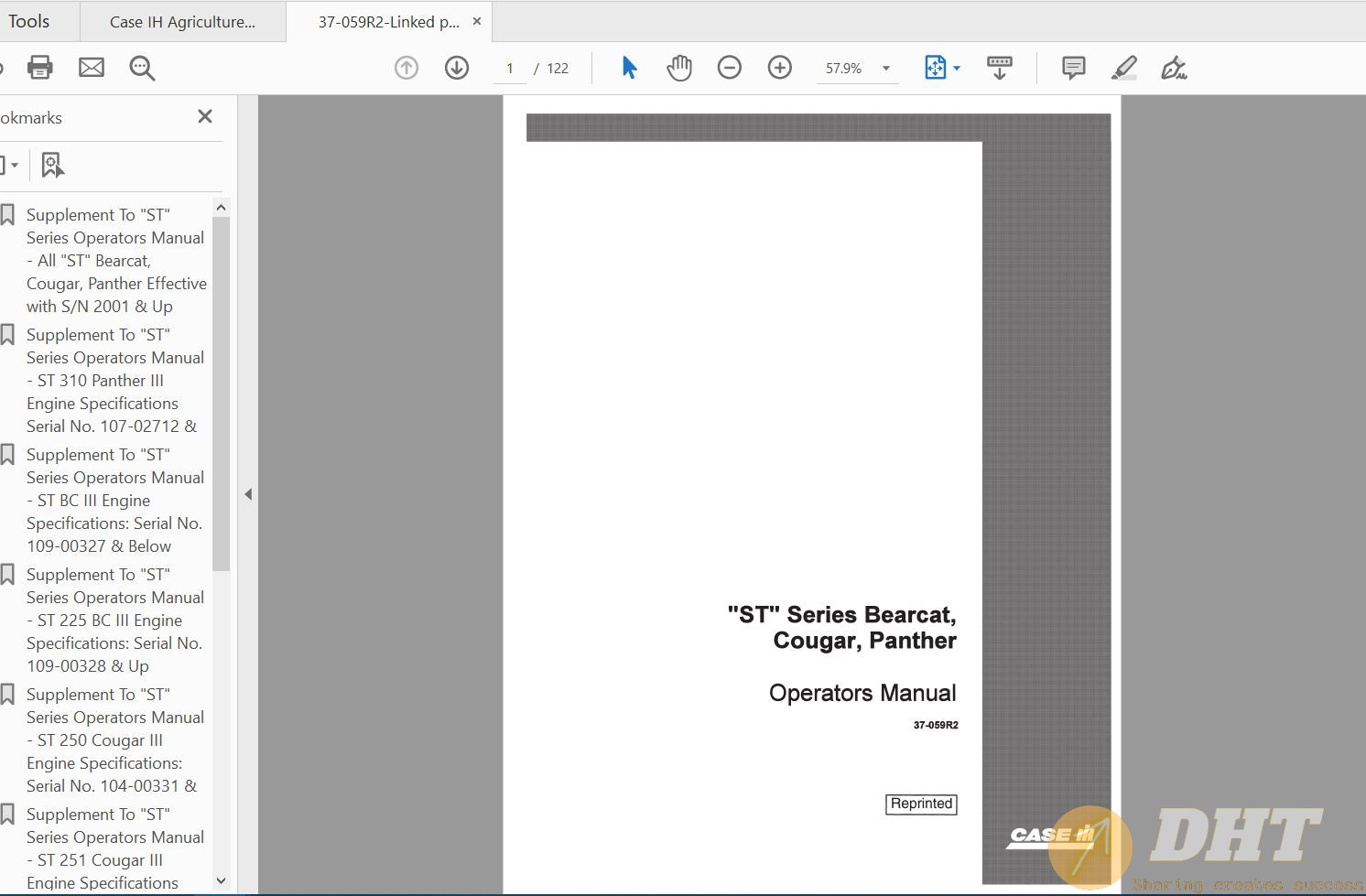Zoom in with the plus icon
The image size is (1366, 896).
pyautogui.click(x=780, y=68)
